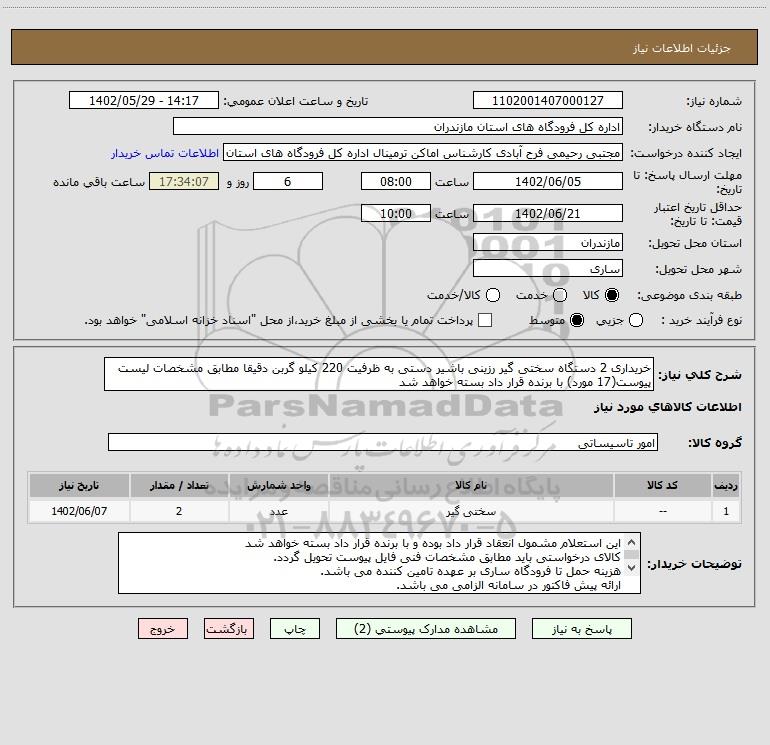Click the خروج exit button
This screenshot has height=745, width=770.
[163, 629]
